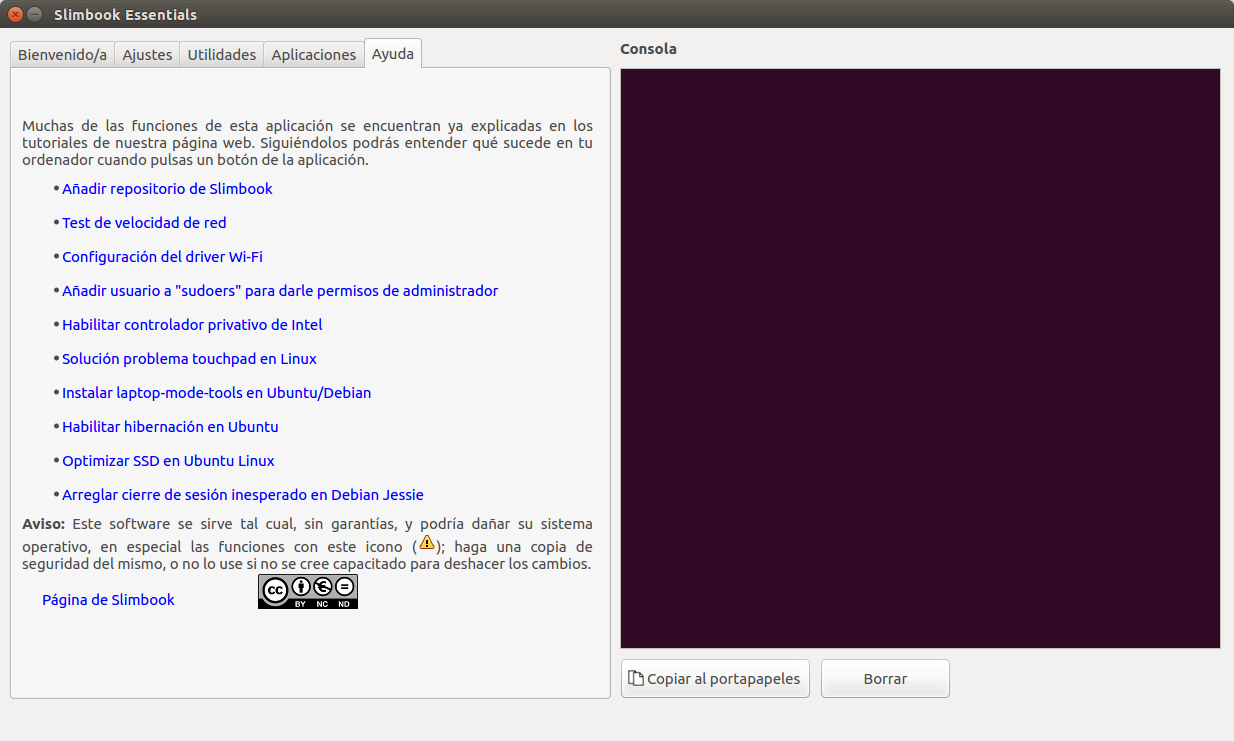
Task: Select the Aplicaciones tab
Action: click(x=313, y=55)
